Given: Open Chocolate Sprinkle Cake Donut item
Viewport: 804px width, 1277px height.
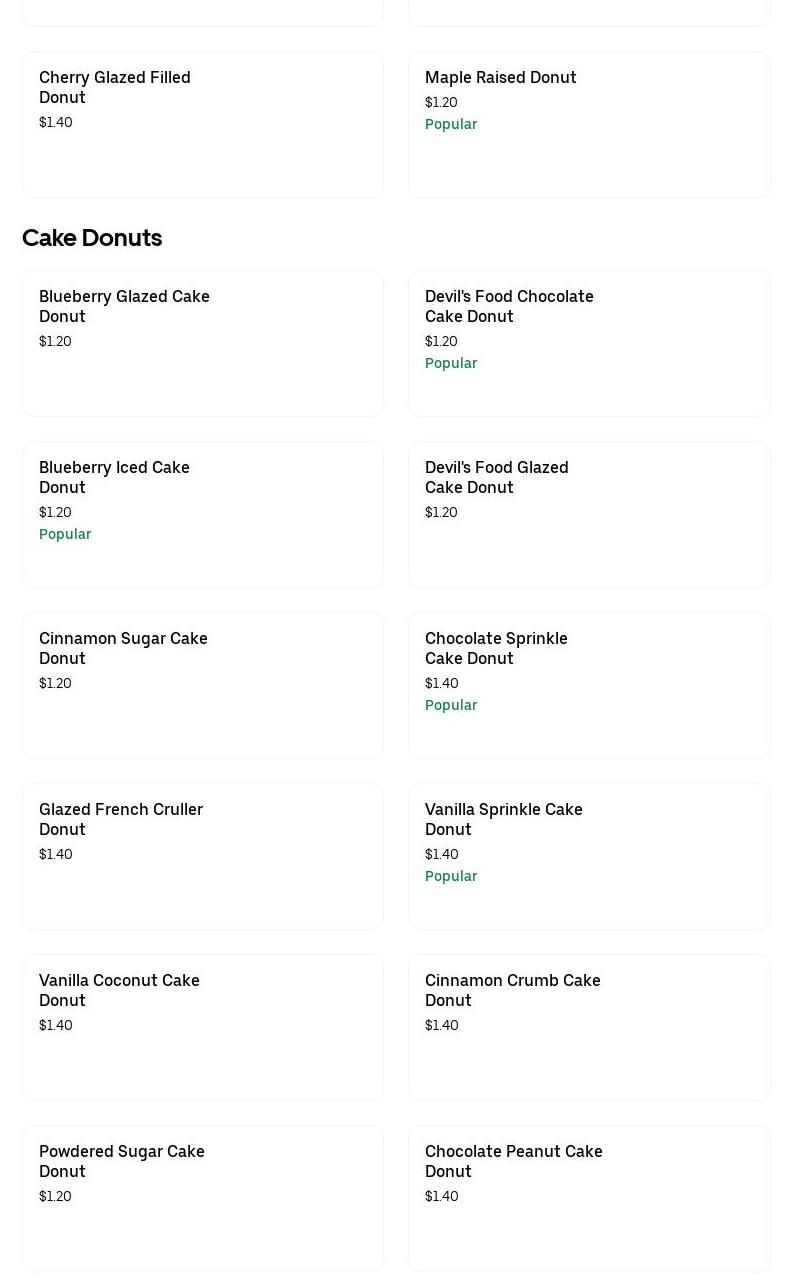Looking at the screenshot, I should (x=496, y=648).
